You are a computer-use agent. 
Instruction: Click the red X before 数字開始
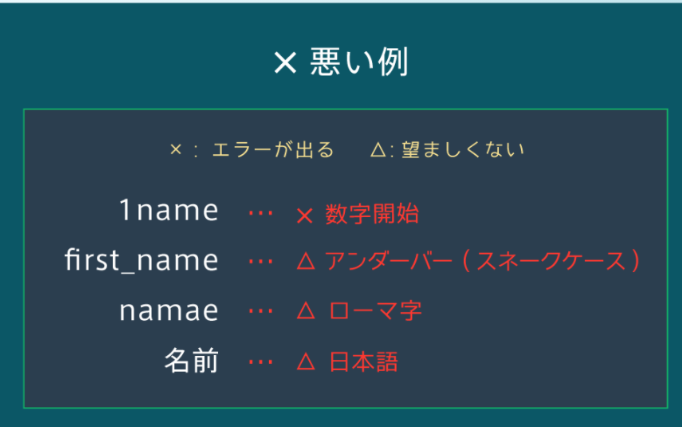pos(304,216)
